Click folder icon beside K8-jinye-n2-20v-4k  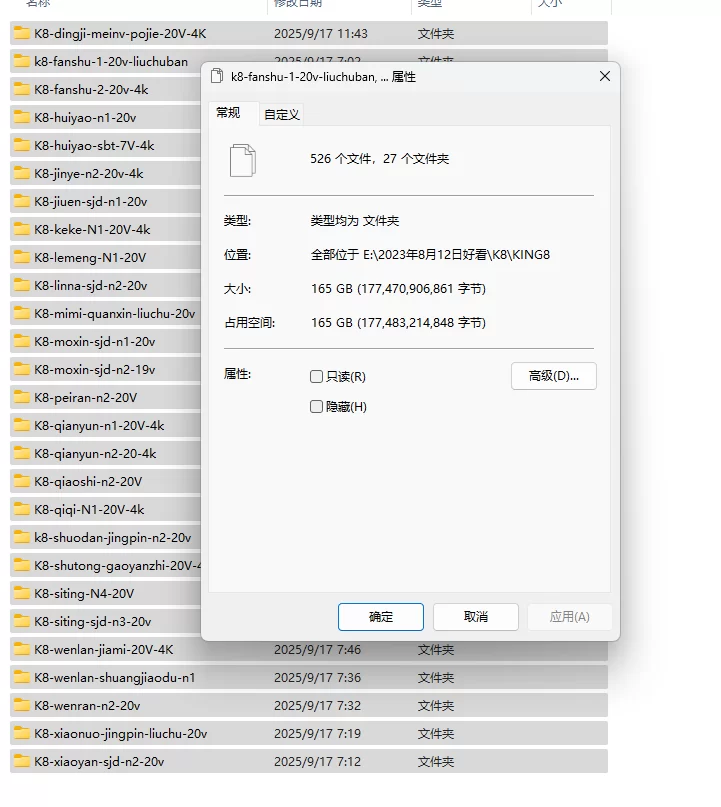point(22,174)
